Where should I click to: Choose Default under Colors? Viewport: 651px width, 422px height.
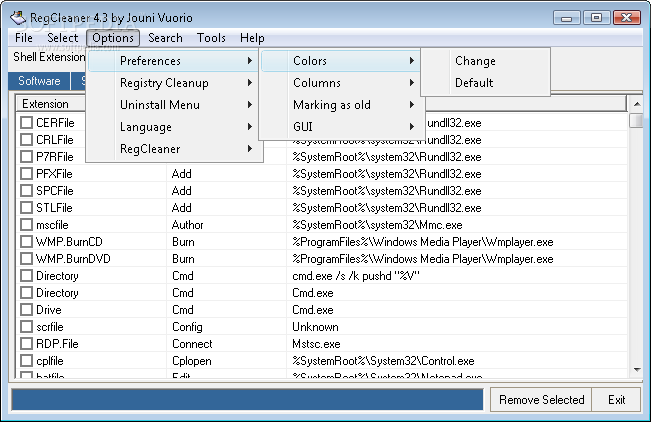[x=486, y=83]
